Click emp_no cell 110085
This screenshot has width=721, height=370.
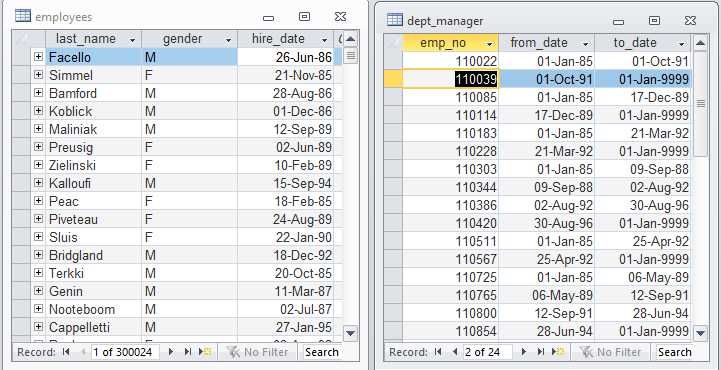pos(451,97)
